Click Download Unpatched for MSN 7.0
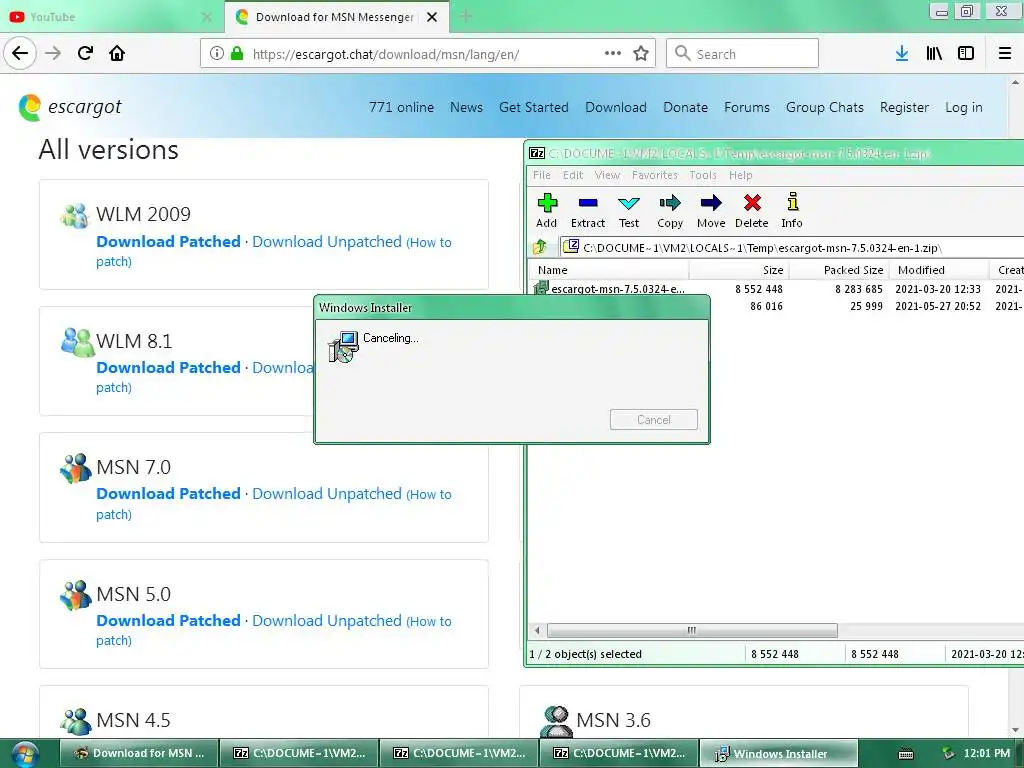 pyautogui.click(x=327, y=494)
